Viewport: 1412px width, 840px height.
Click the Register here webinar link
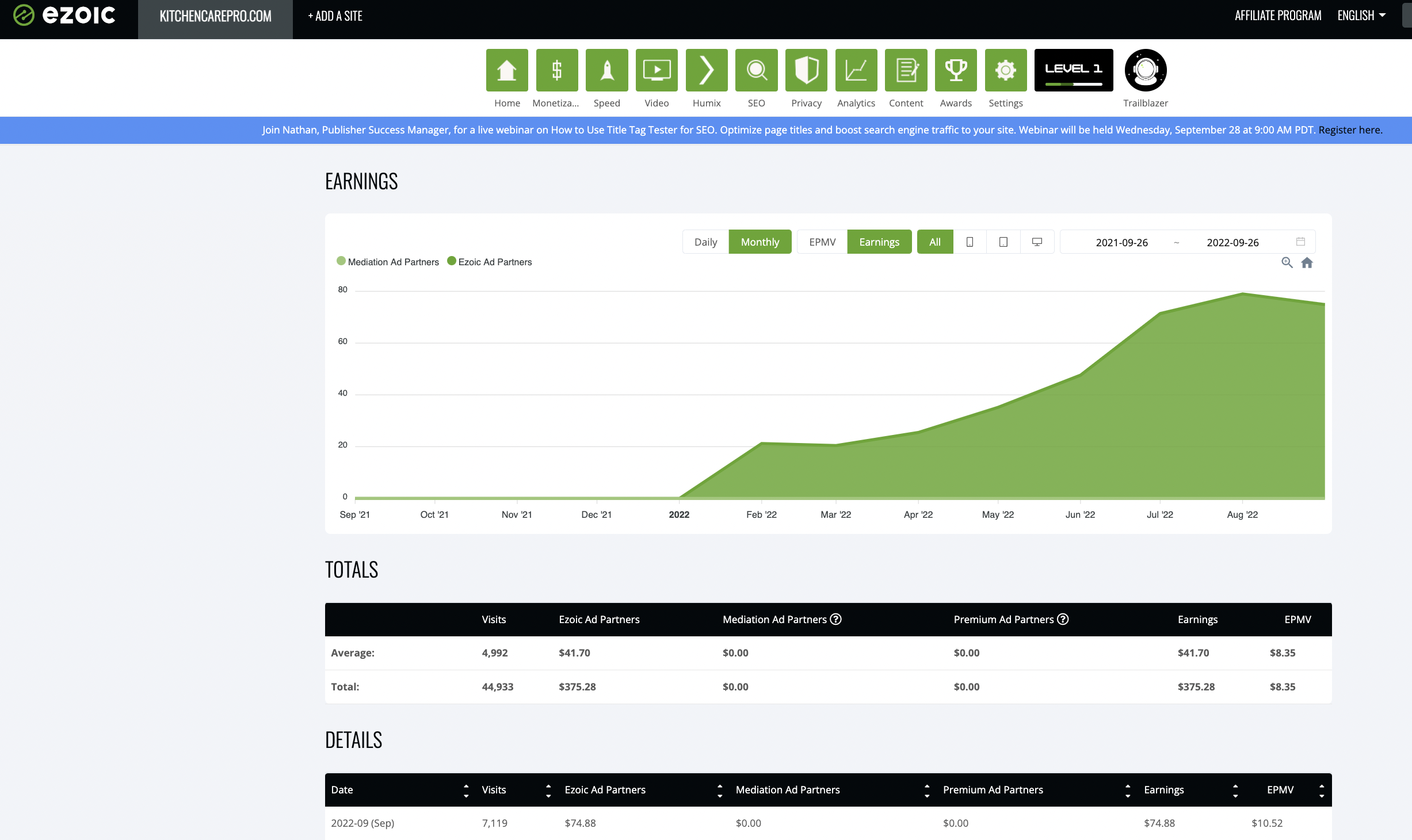[x=1350, y=129]
